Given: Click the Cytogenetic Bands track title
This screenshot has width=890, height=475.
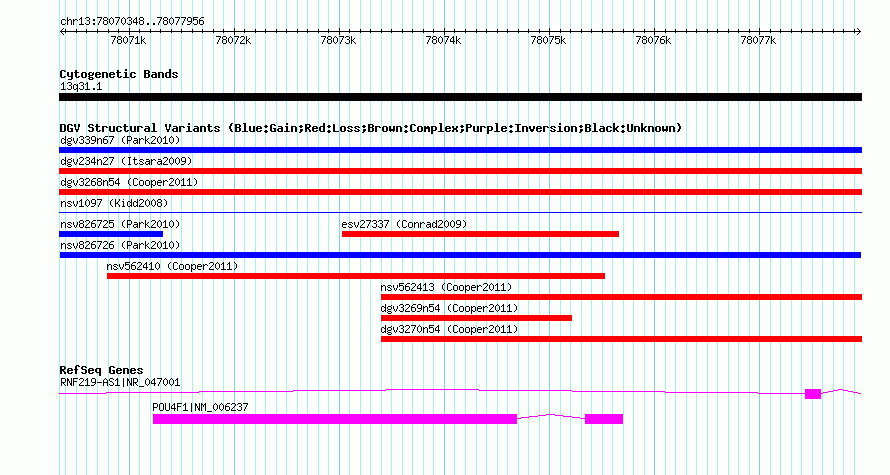Looking at the screenshot, I should coord(119,74).
